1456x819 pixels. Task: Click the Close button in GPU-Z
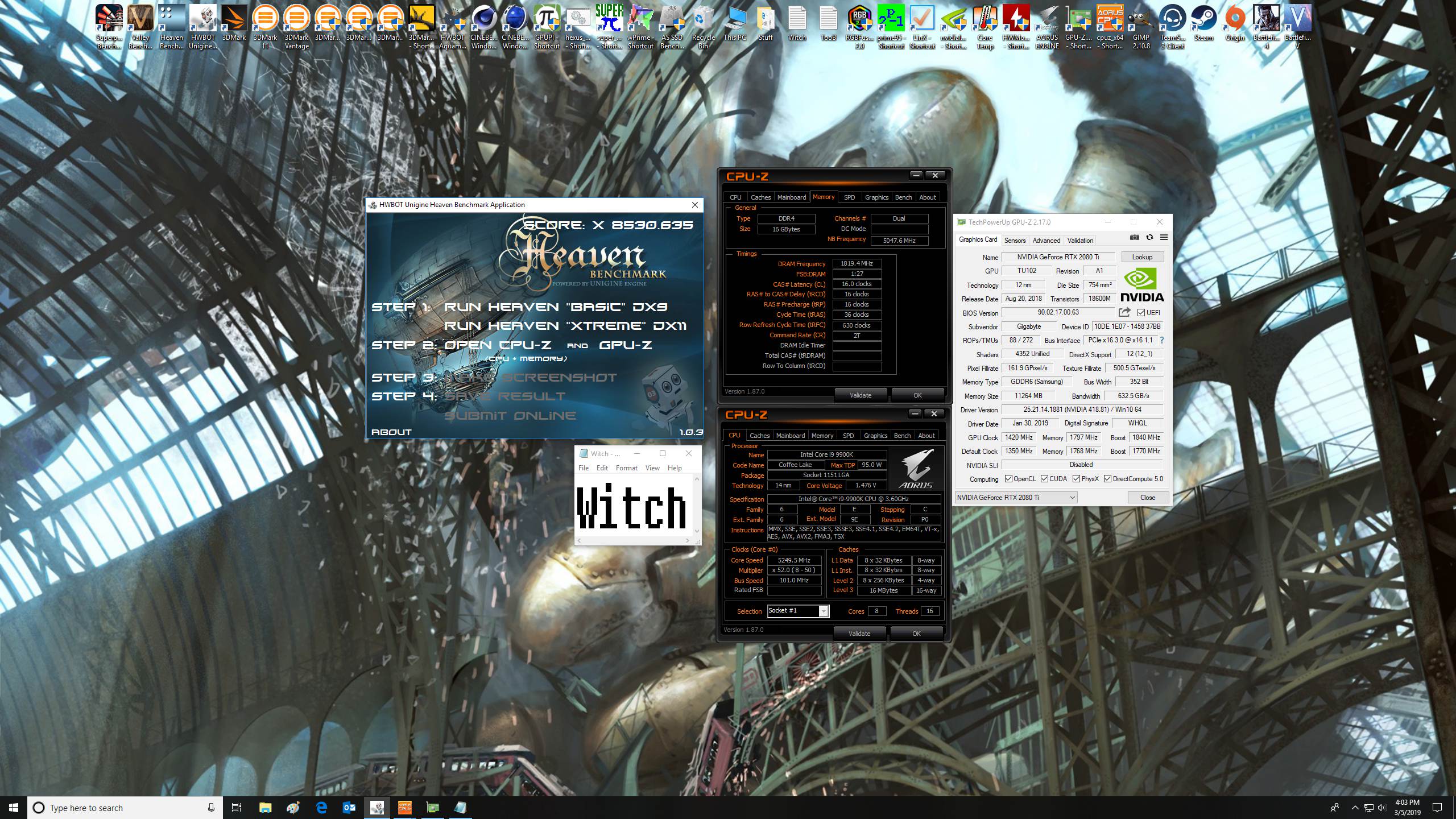tap(1148, 498)
